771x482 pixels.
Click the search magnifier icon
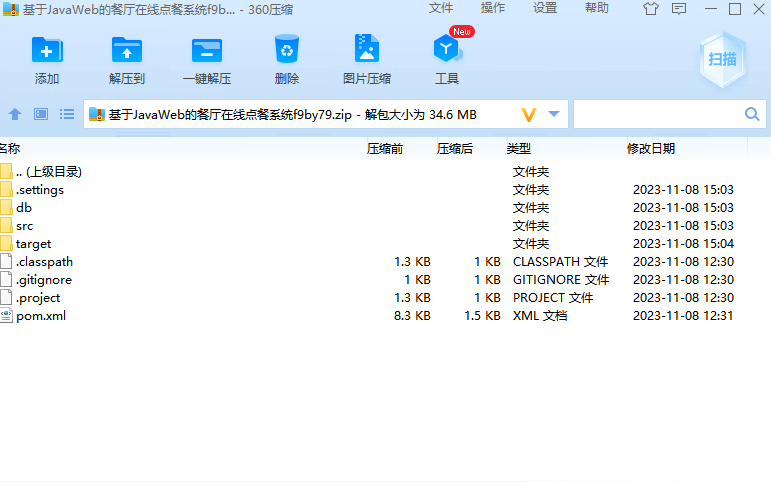click(752, 114)
